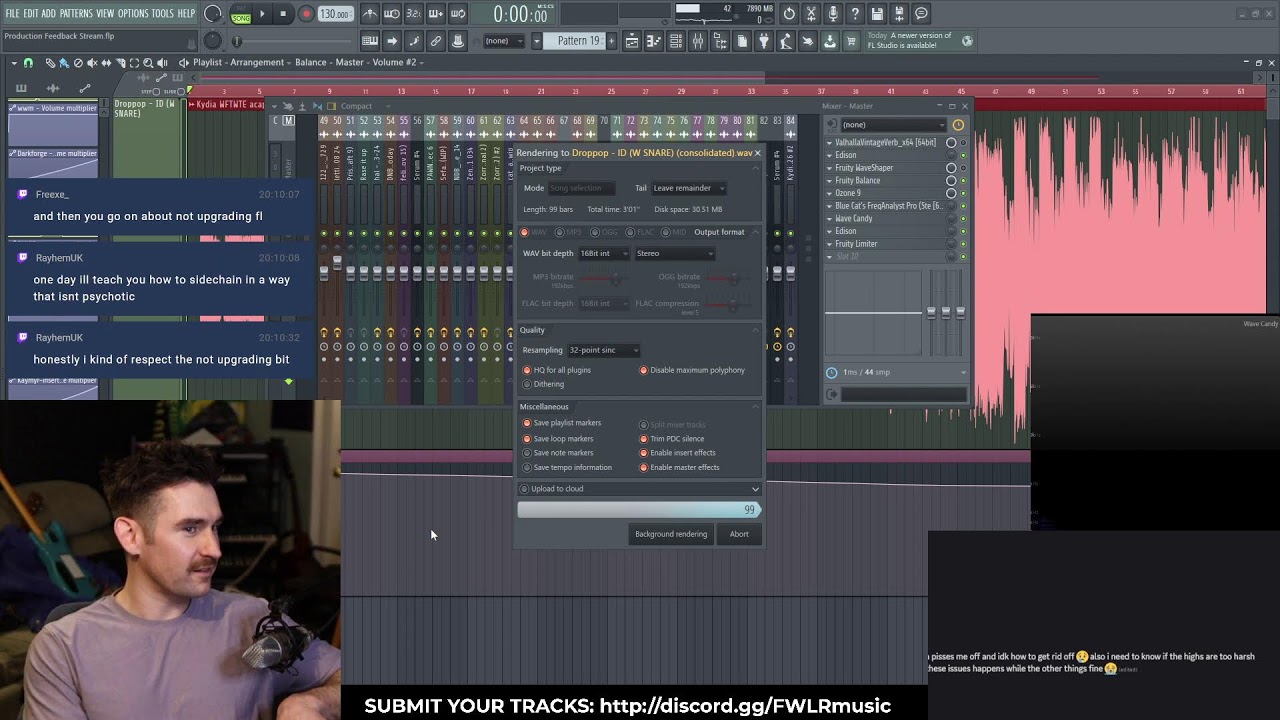Open the plugin picker plug icon
Viewport: 1280px width, 720px height.
764,41
